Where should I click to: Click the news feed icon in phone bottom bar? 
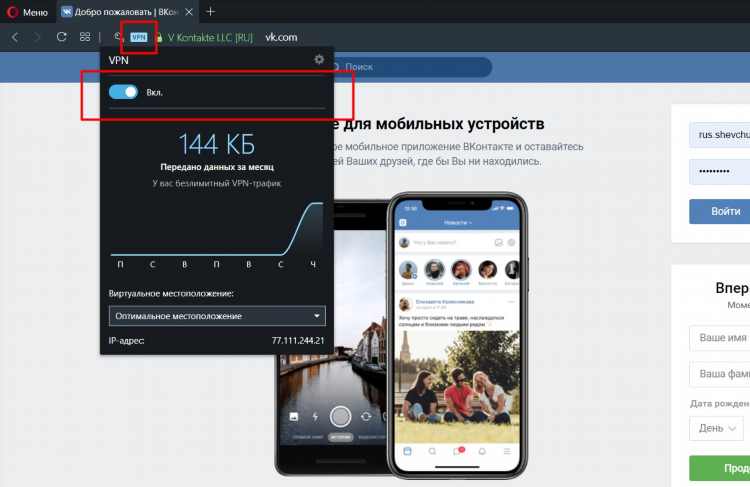tap(407, 451)
